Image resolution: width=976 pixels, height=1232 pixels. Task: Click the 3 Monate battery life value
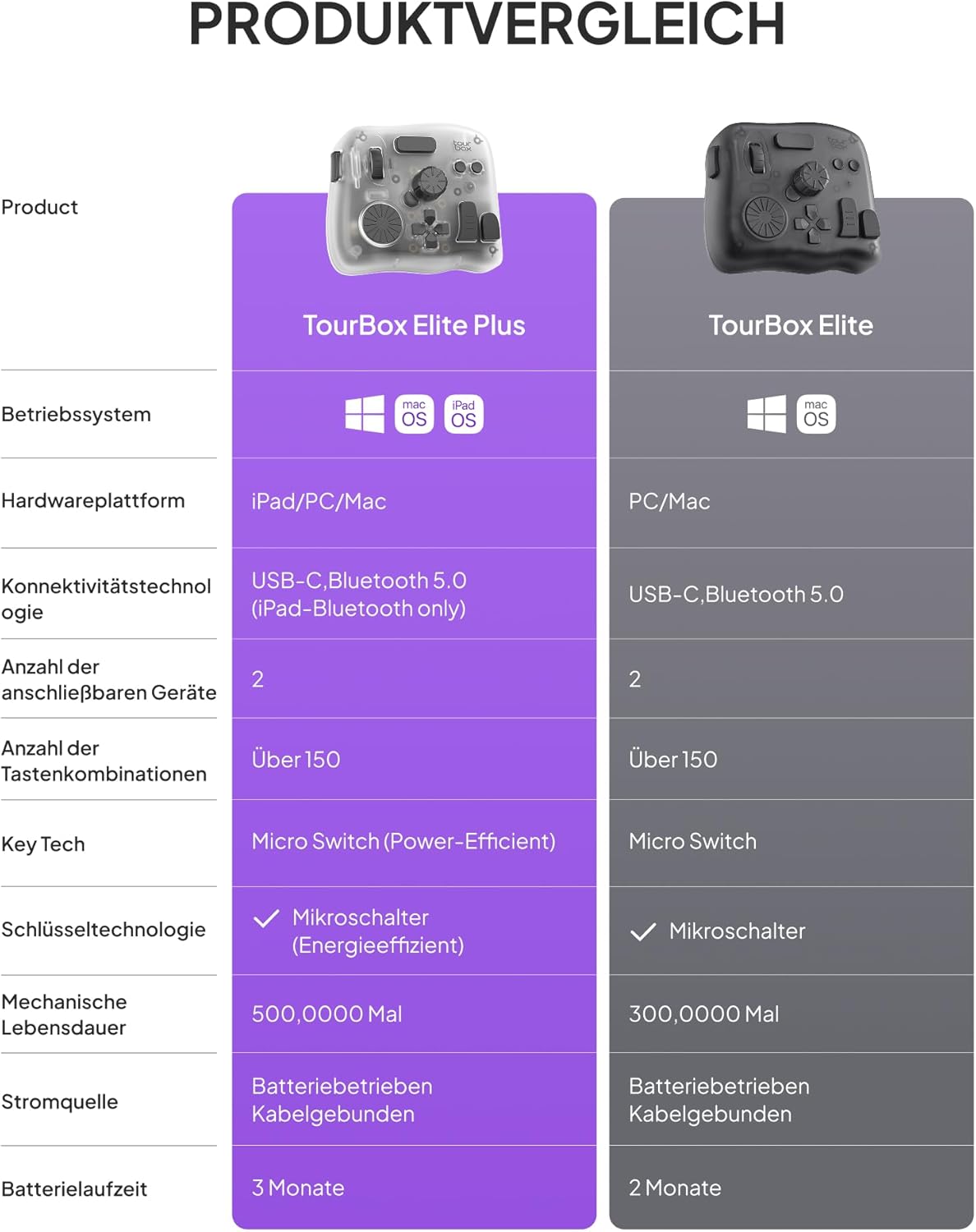[298, 1188]
